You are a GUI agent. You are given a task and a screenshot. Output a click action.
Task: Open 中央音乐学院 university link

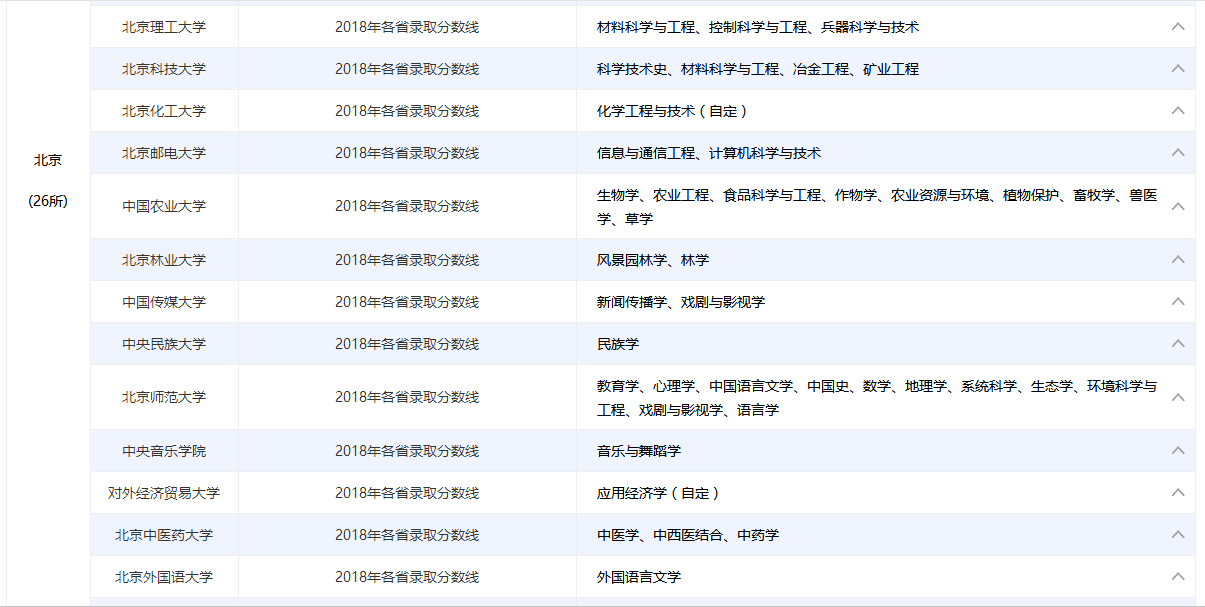pyautogui.click(x=164, y=451)
